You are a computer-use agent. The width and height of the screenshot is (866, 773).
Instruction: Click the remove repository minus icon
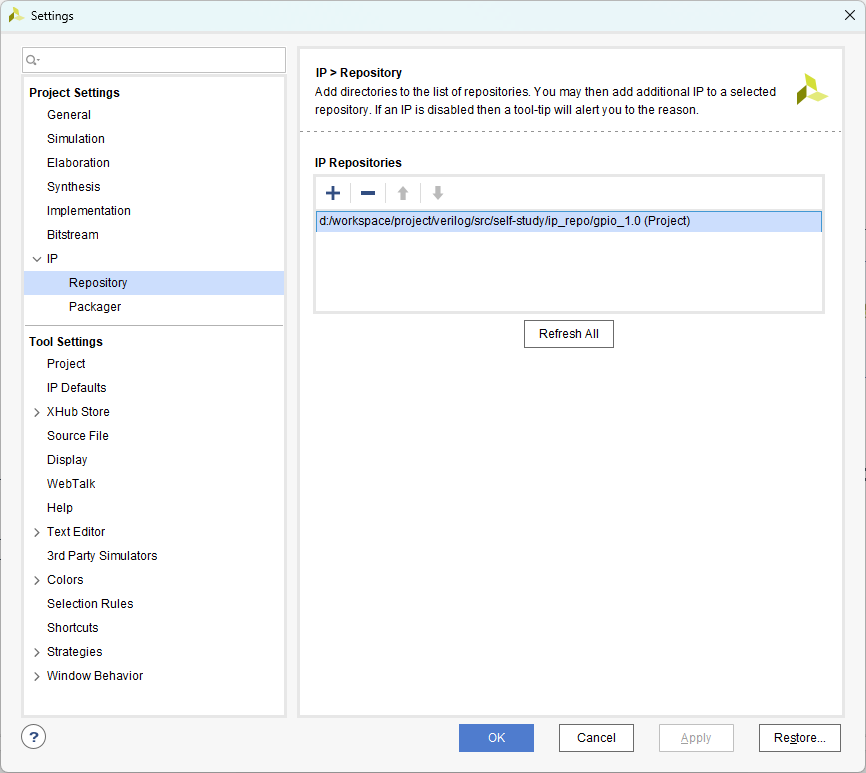[368, 193]
